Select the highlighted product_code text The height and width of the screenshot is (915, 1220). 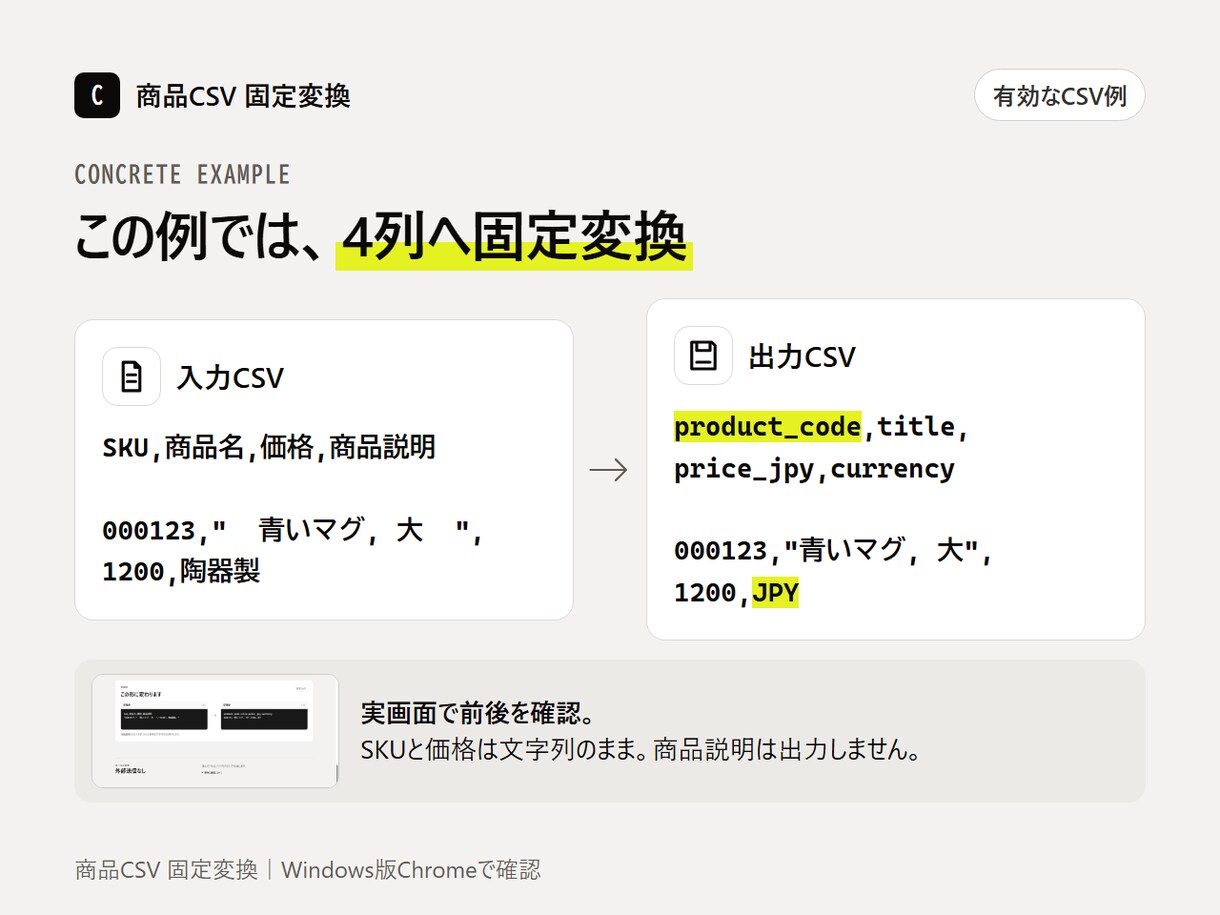click(x=767, y=427)
